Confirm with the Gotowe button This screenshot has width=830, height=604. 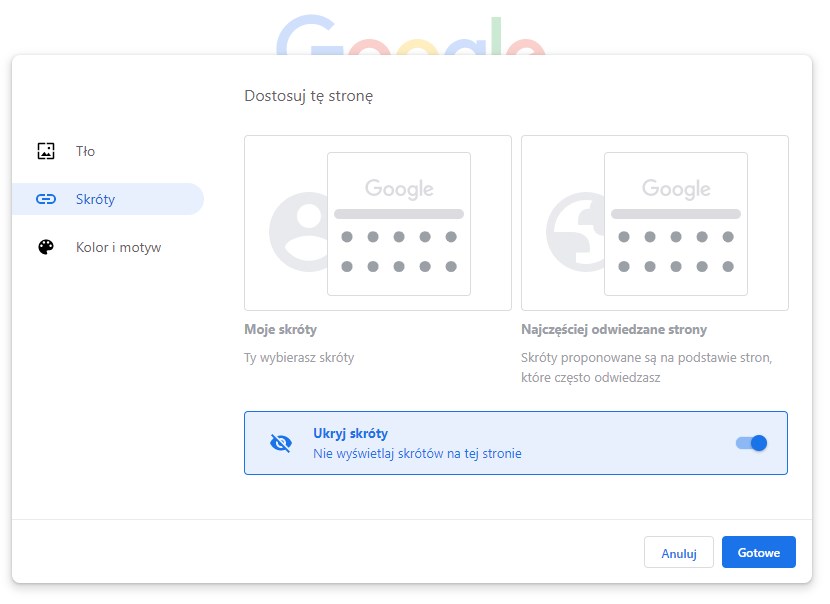point(759,552)
